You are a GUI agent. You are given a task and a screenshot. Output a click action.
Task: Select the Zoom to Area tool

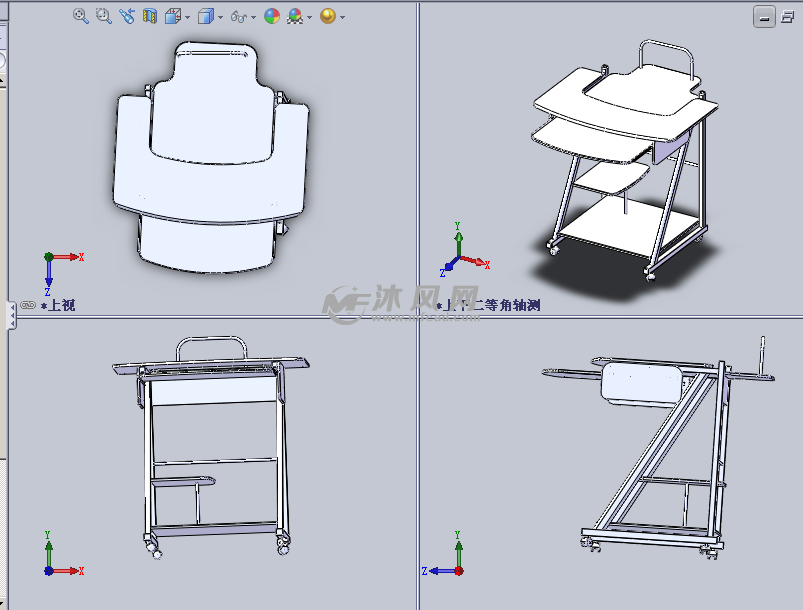pyautogui.click(x=103, y=16)
